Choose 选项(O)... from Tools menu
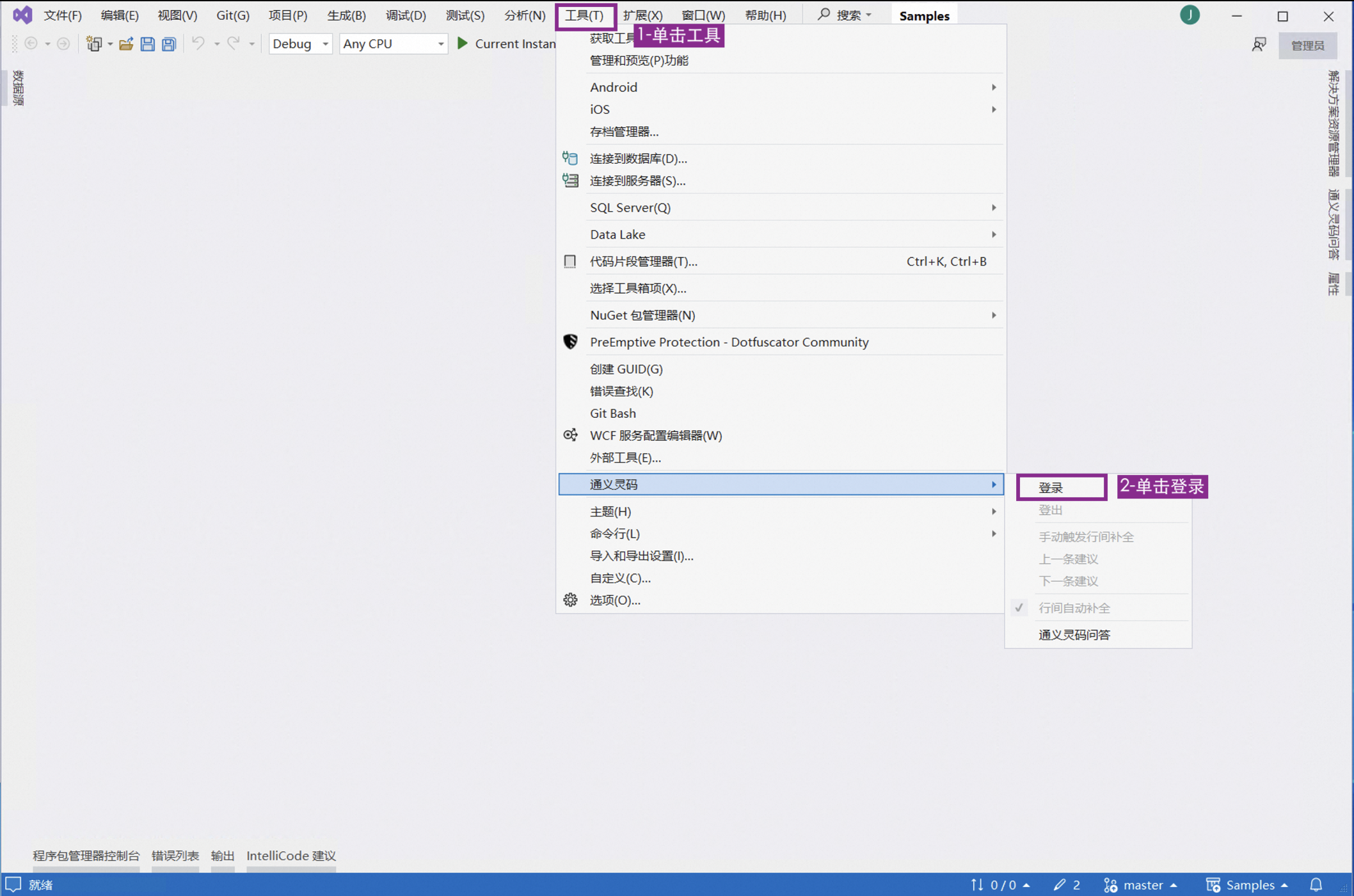 (x=781, y=600)
